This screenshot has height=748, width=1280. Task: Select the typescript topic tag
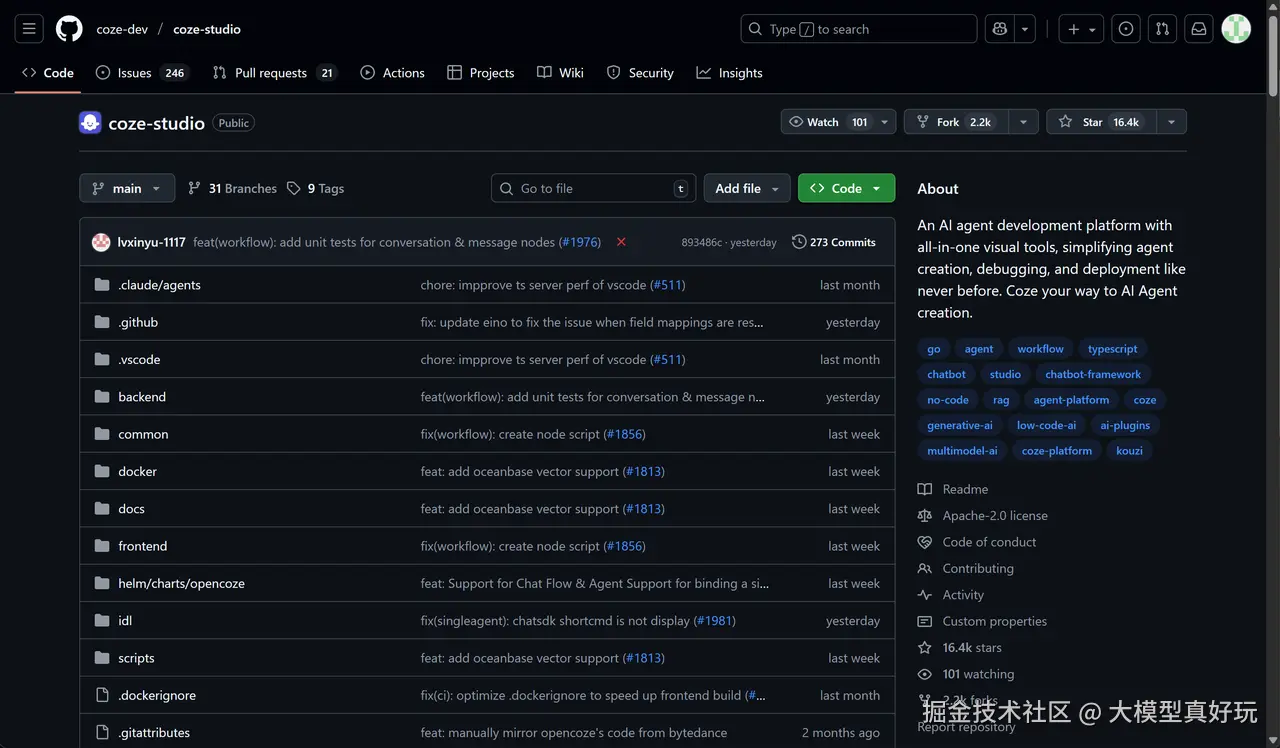[1113, 349]
